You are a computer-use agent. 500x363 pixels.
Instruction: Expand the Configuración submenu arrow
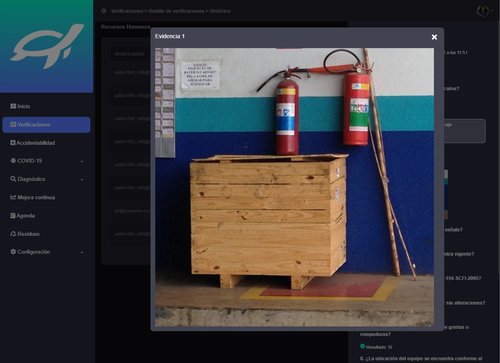click(x=82, y=253)
